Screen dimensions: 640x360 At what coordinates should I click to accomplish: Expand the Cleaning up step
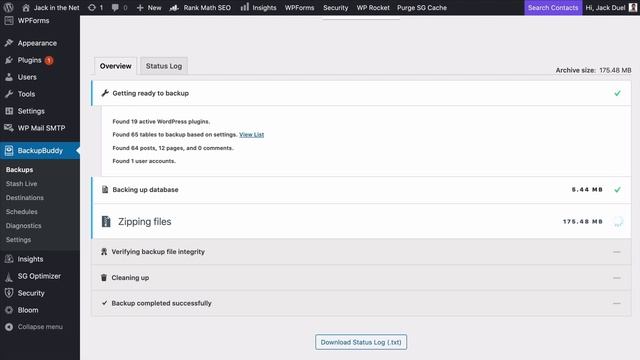coord(361,278)
